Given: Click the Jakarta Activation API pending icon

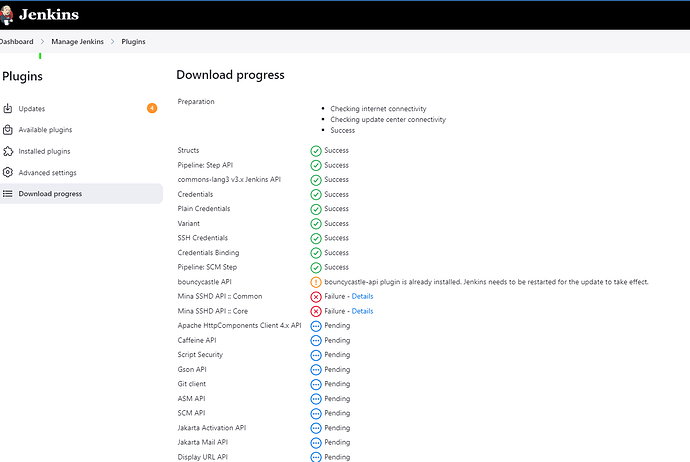Looking at the screenshot, I should [316, 428].
